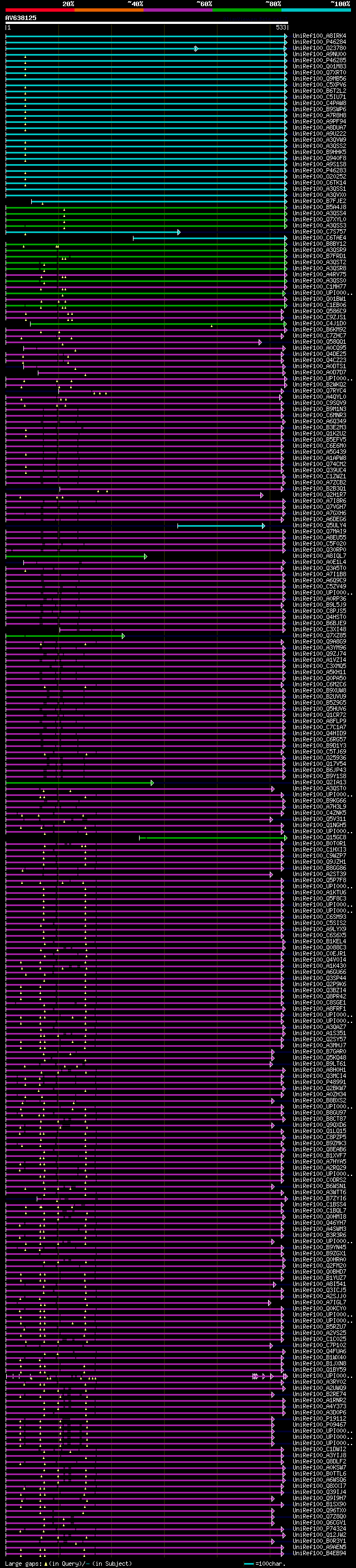Click hit label UniRef100_B8BY12
Screen dimensions: 356x1568
319,244
